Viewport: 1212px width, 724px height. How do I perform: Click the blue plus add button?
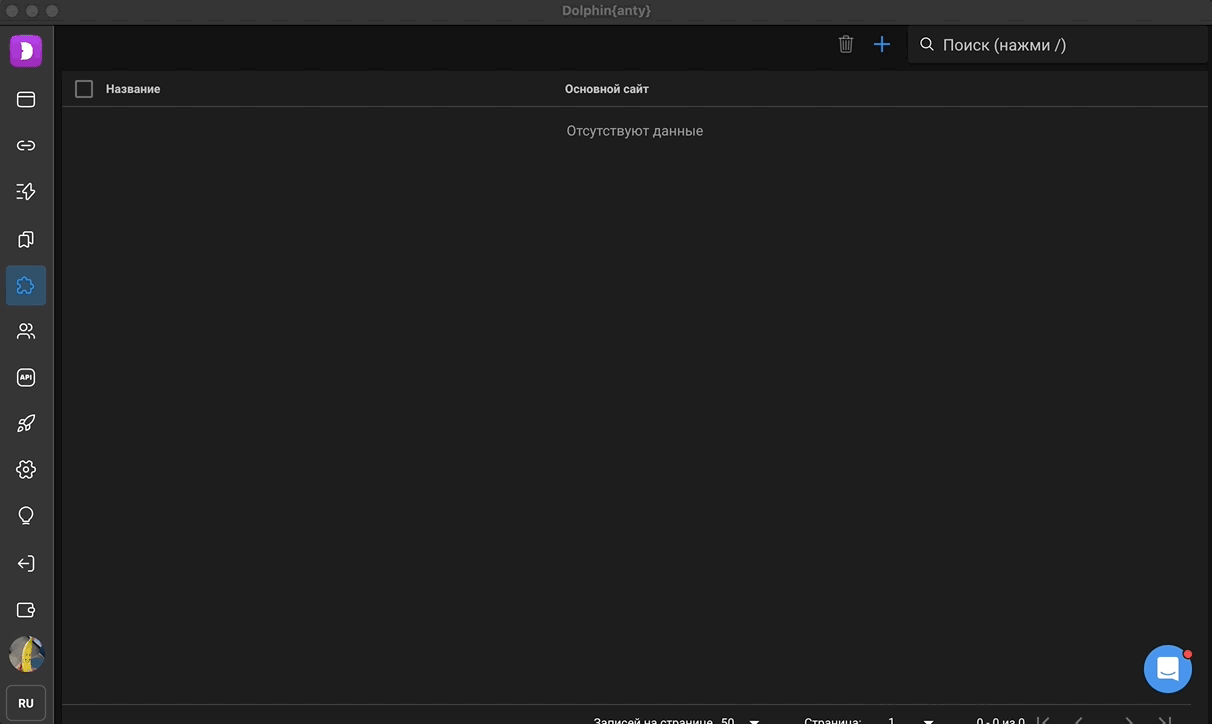click(881, 45)
